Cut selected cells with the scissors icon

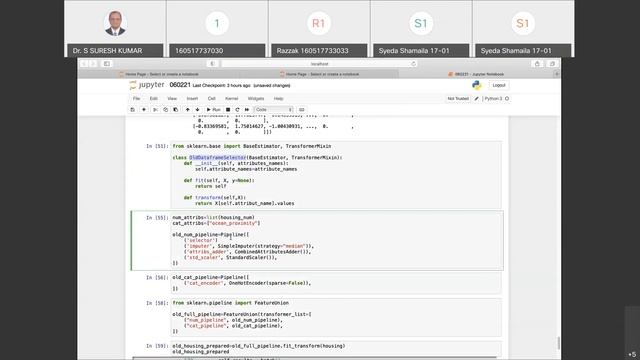pyautogui.click(x=155, y=110)
